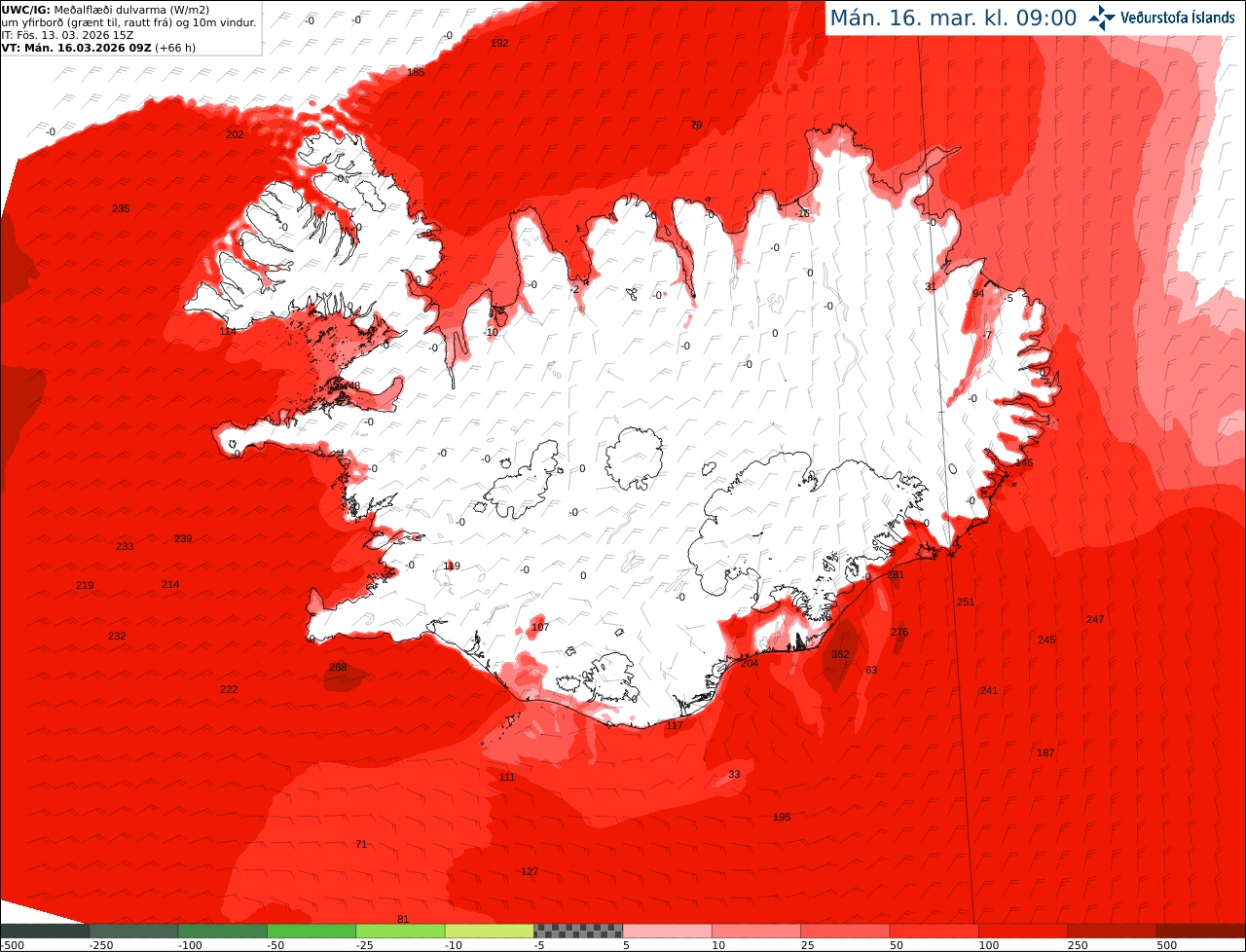The image size is (1246, 952).
Task: Click the 222 flux value on the map
Action: (229, 689)
